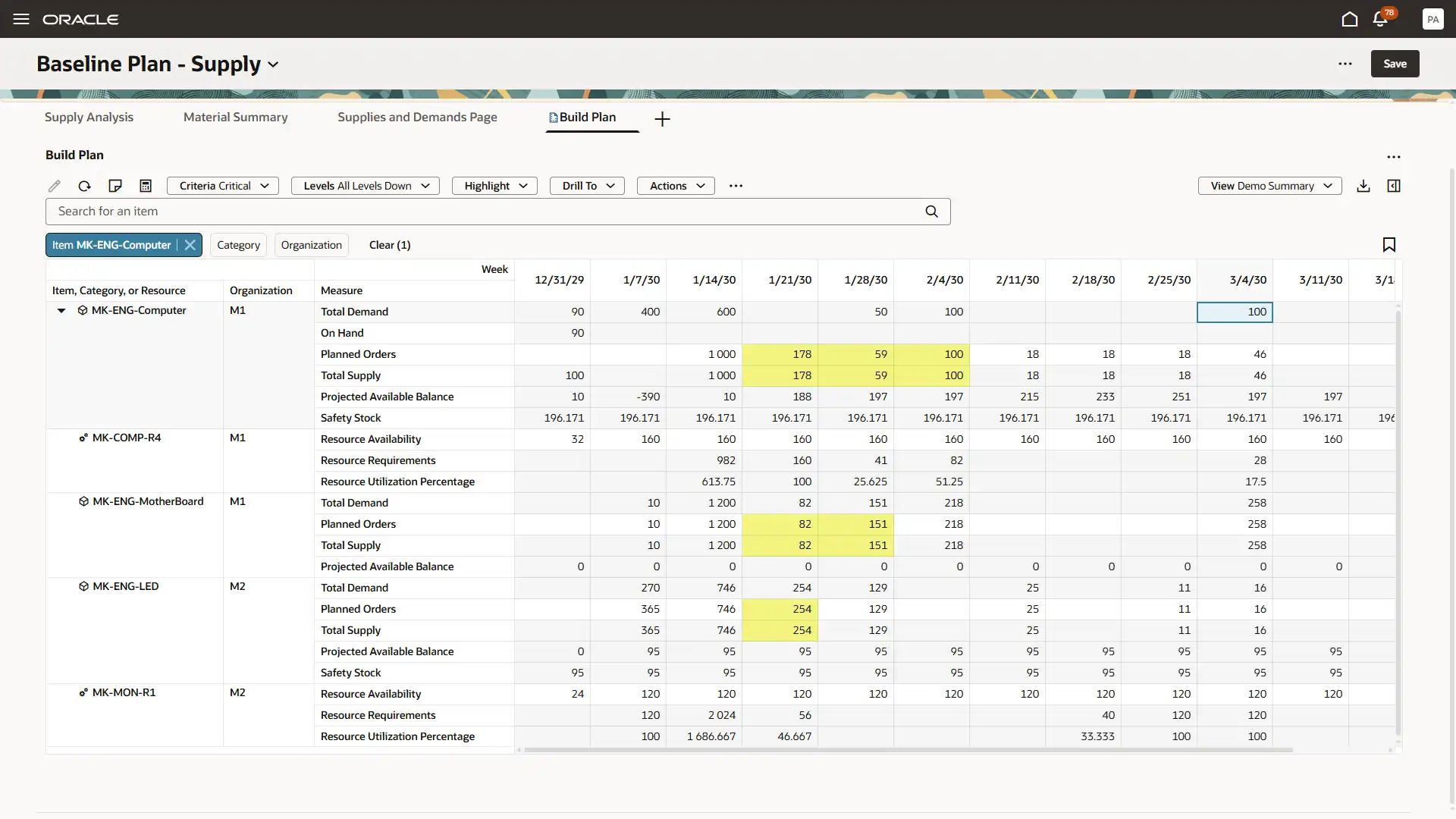Open the calculator icon in toolbar
The height and width of the screenshot is (819, 1456).
point(146,186)
